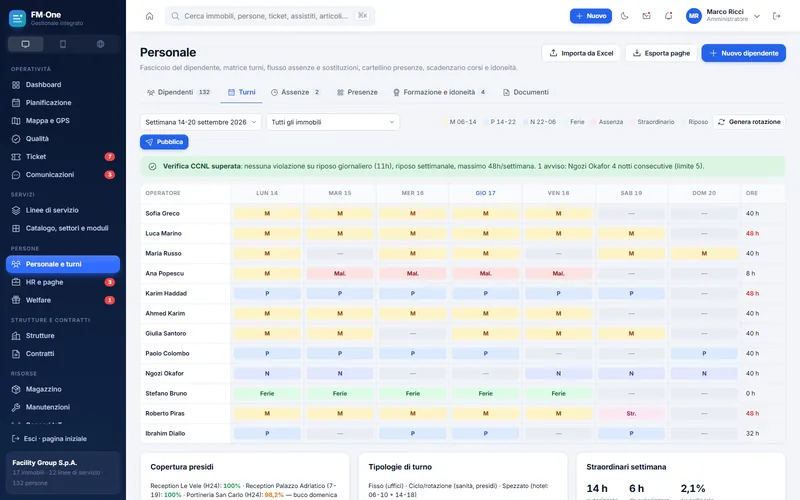Click the P 14-22 legend swatch
Screen dimensions: 800x500
click(x=486, y=122)
